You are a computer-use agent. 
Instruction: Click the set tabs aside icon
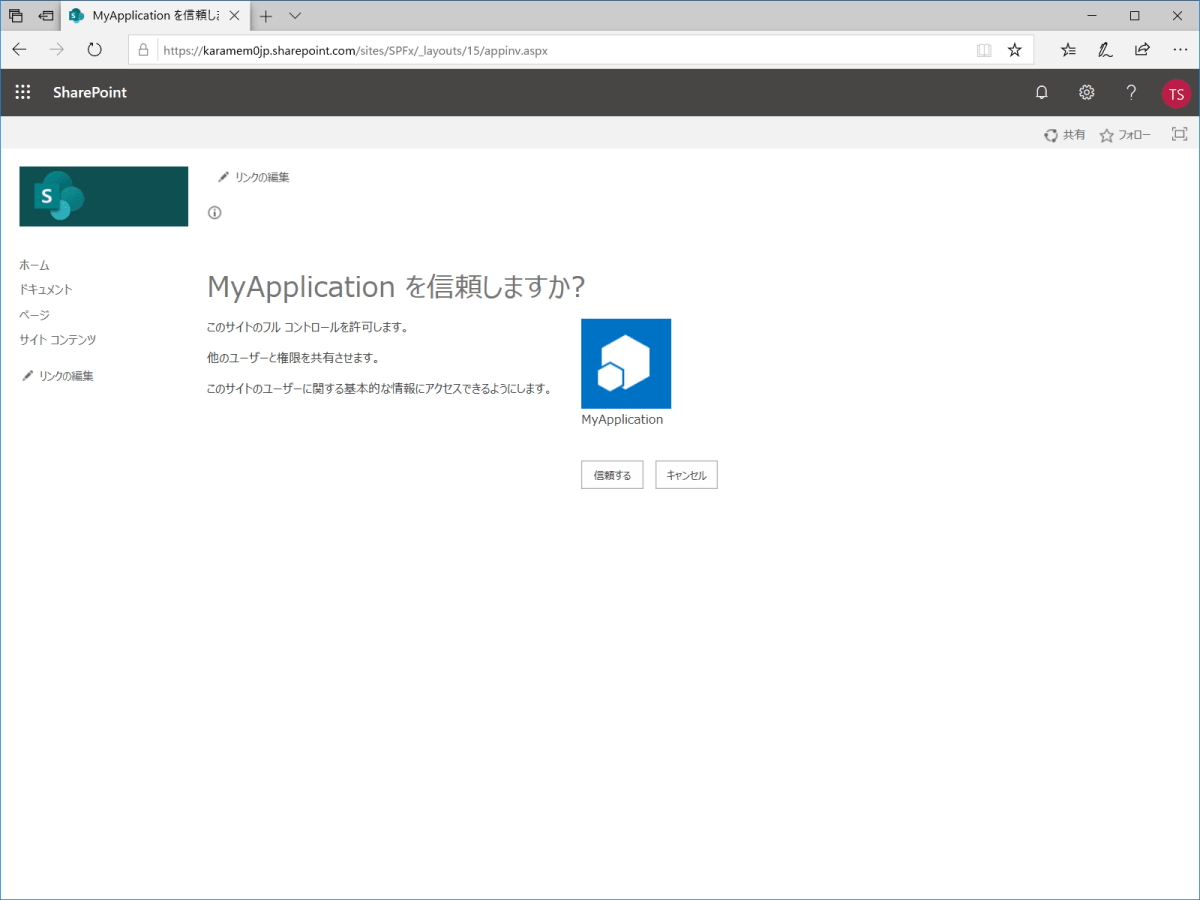pyautogui.click(x=46, y=16)
